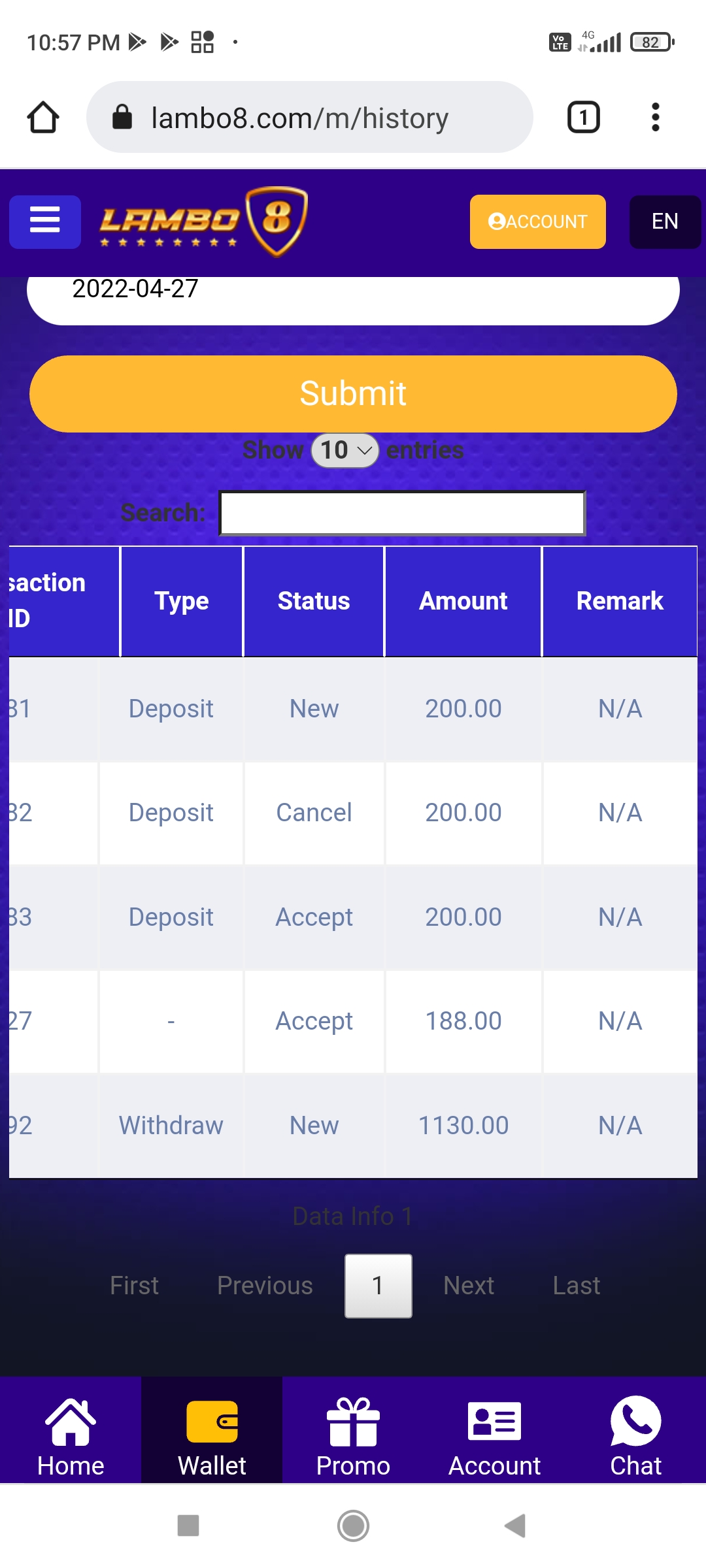706x1568 pixels.
Task: Open the hamburger menu
Action: [44, 221]
